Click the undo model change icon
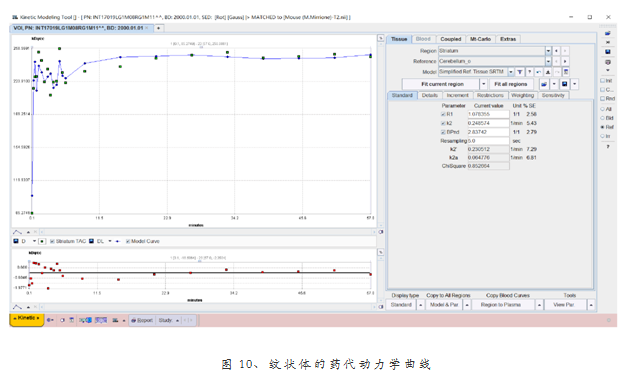The image size is (627, 379). (539, 72)
